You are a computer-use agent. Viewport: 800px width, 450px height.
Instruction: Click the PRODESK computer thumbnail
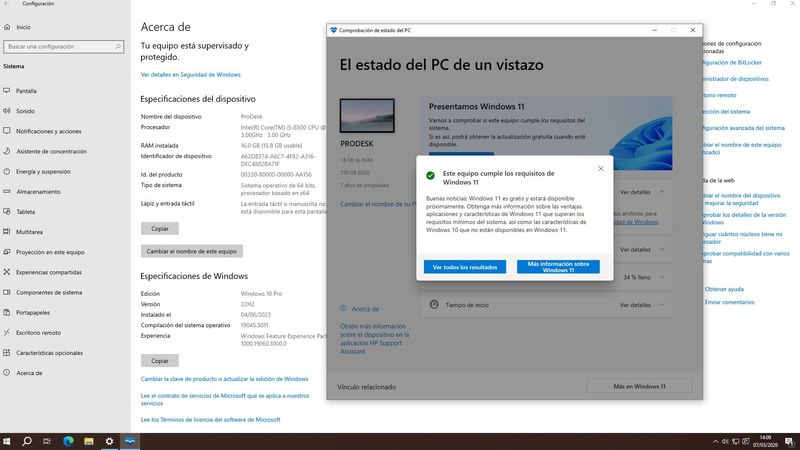point(367,115)
